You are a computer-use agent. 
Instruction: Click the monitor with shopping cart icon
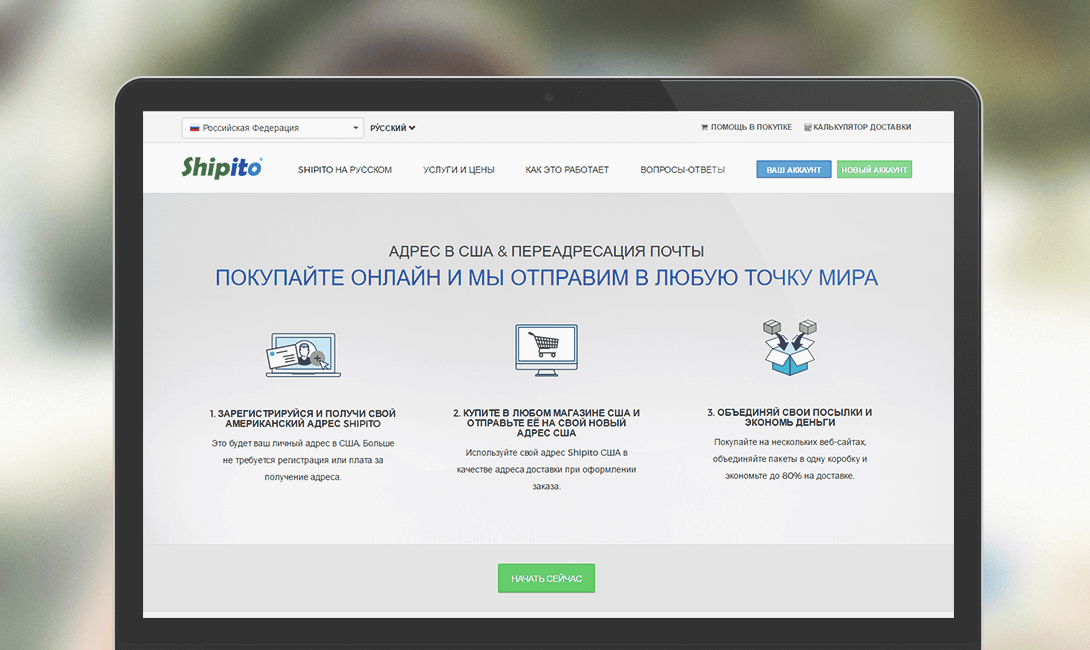pos(546,350)
